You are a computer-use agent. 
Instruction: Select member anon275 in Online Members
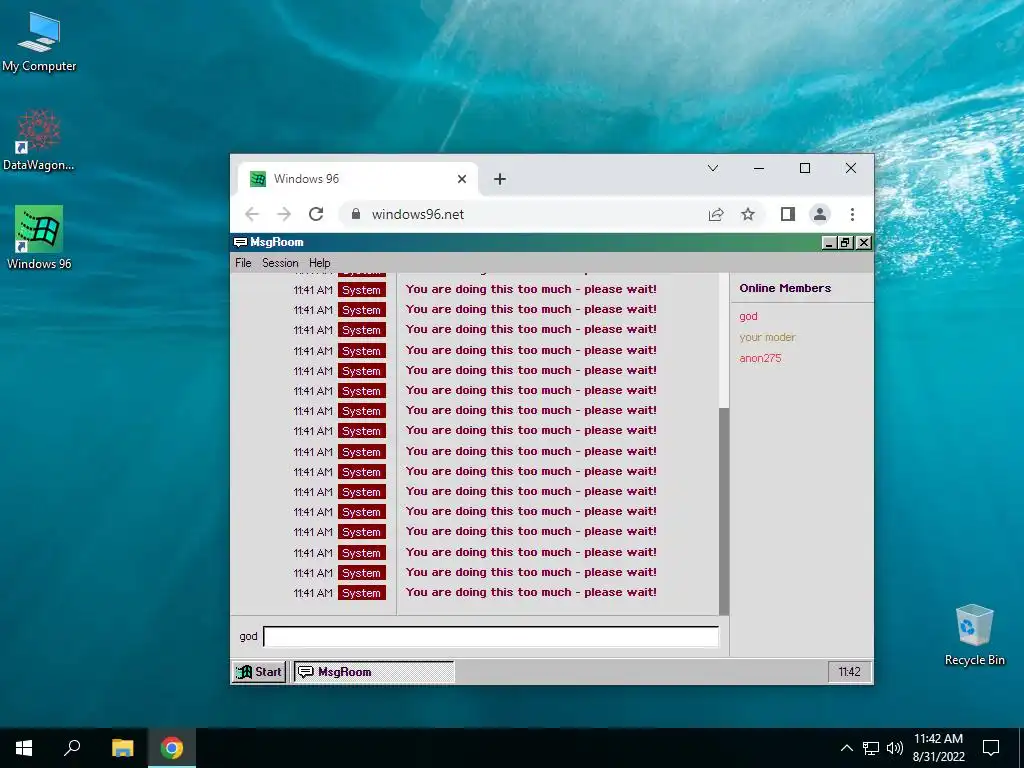click(760, 359)
